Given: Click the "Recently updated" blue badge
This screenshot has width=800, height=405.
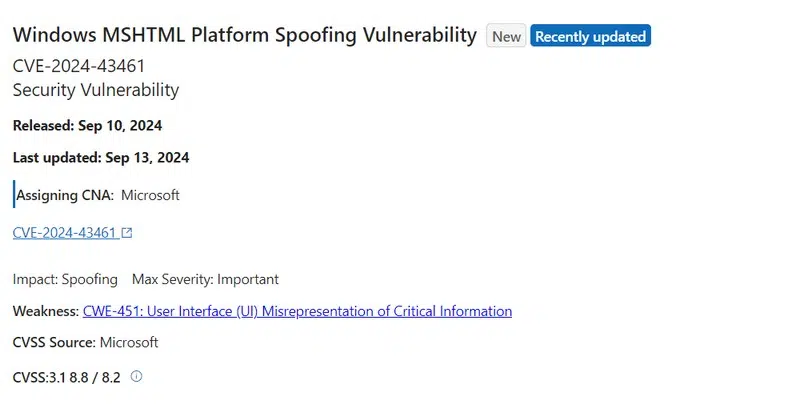Looking at the screenshot, I should click(x=590, y=36).
